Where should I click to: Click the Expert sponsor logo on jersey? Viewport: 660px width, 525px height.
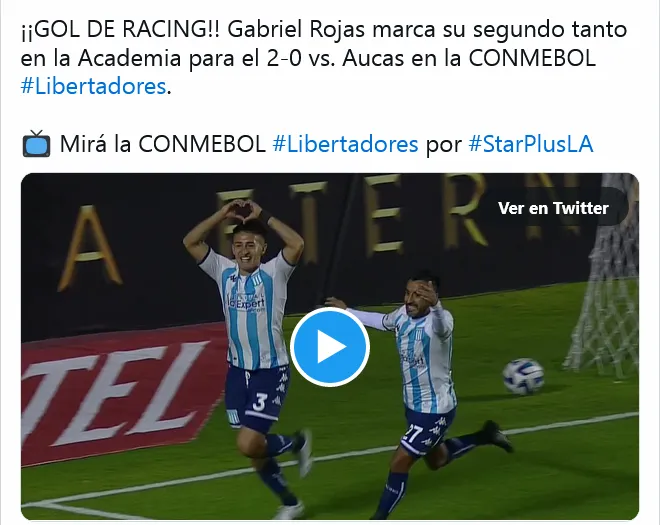click(x=246, y=302)
